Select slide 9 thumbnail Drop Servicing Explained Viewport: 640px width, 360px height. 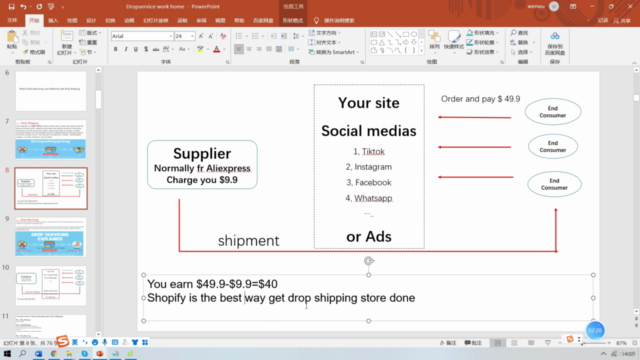[x=51, y=237]
